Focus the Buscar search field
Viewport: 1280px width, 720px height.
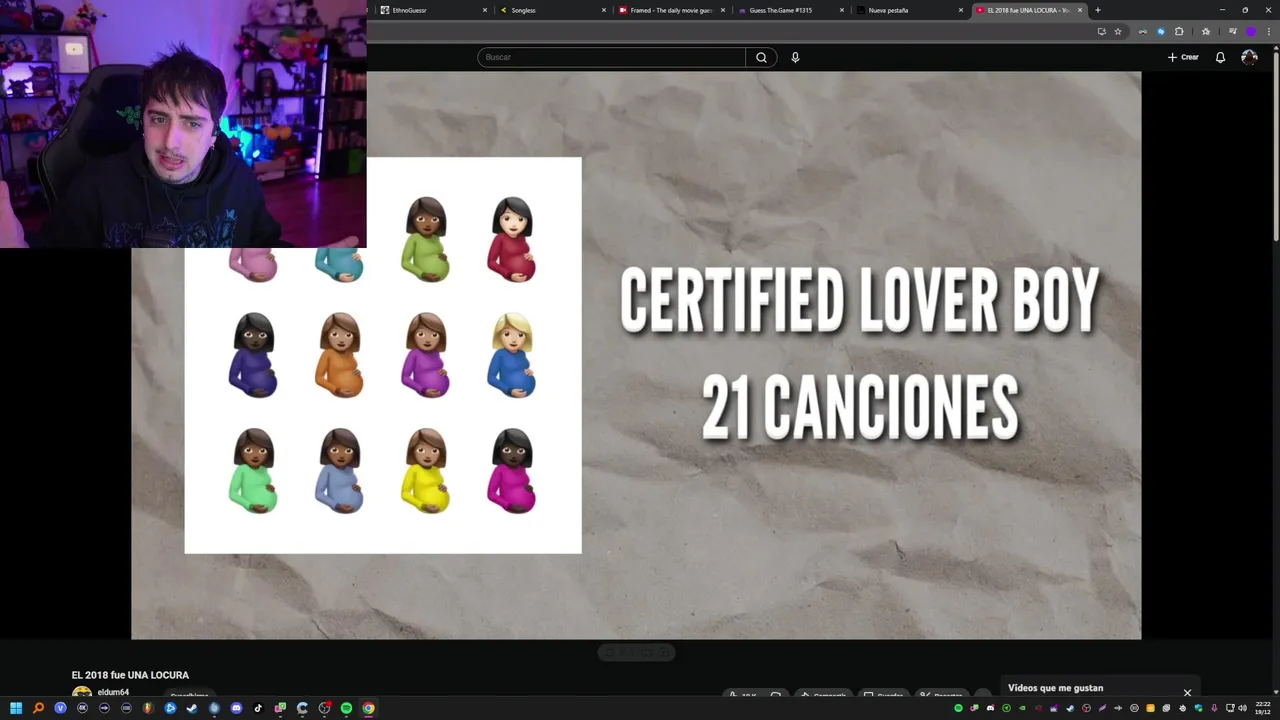[x=611, y=57]
